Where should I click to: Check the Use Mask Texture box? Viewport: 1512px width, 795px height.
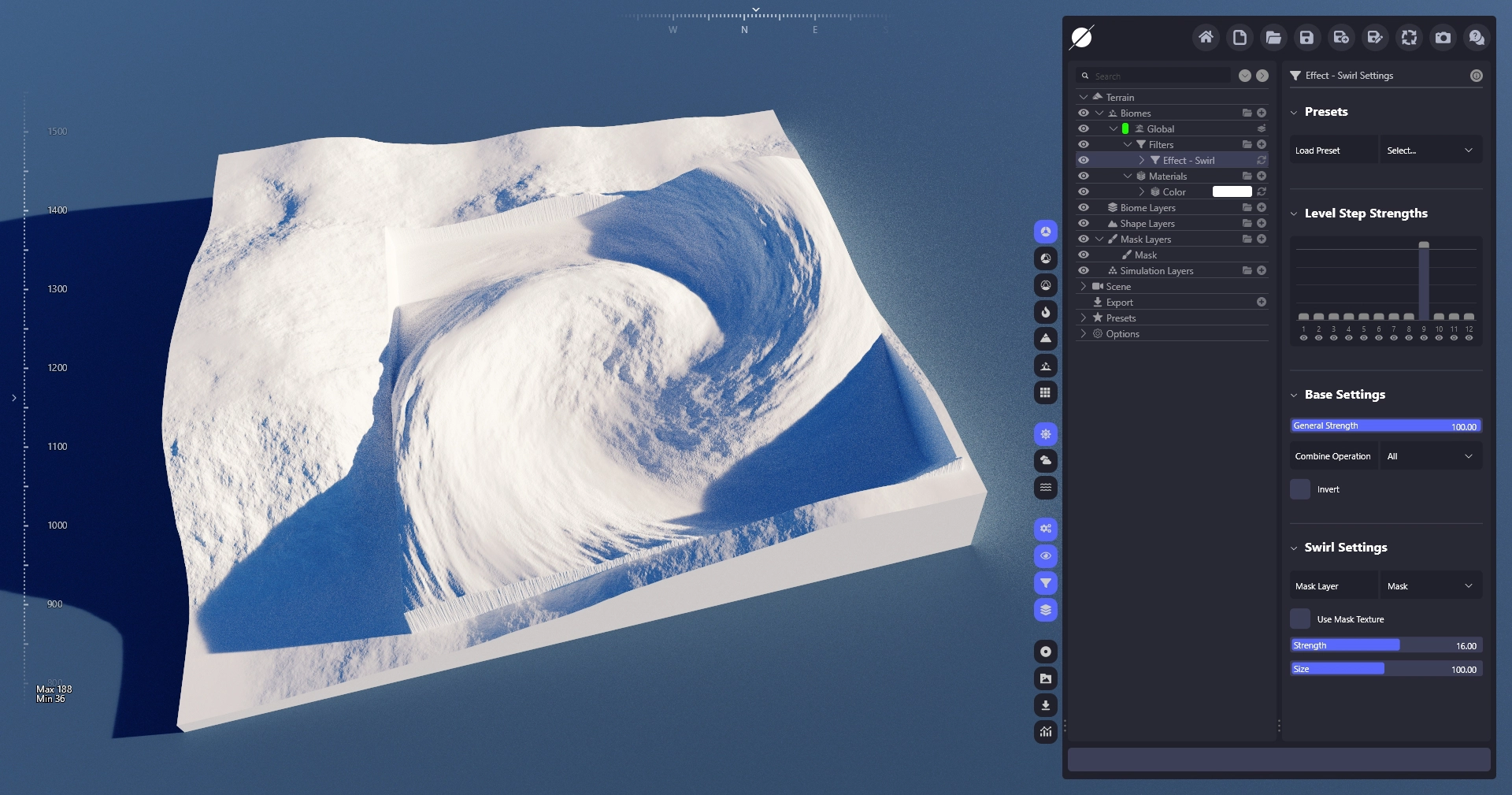(1300, 619)
